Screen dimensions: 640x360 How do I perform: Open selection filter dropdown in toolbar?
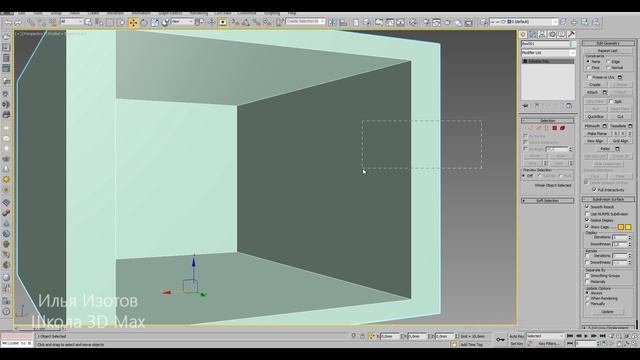click(x=71, y=21)
